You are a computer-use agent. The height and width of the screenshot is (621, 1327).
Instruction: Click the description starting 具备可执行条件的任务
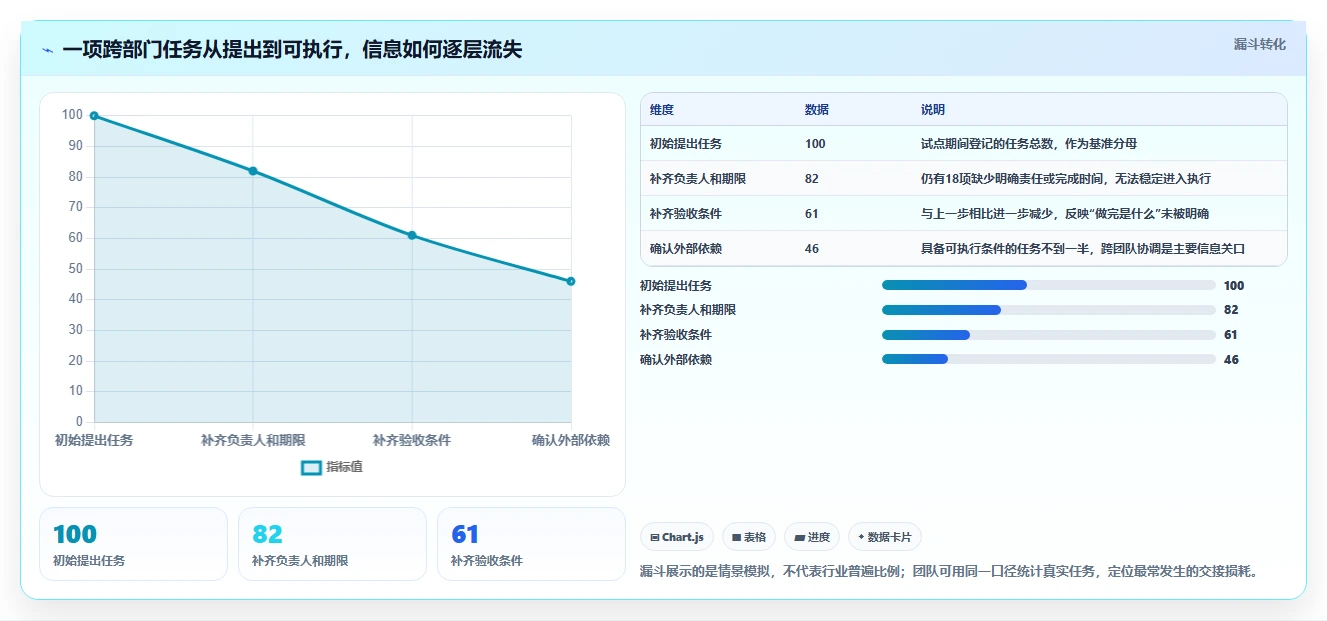click(1083, 249)
